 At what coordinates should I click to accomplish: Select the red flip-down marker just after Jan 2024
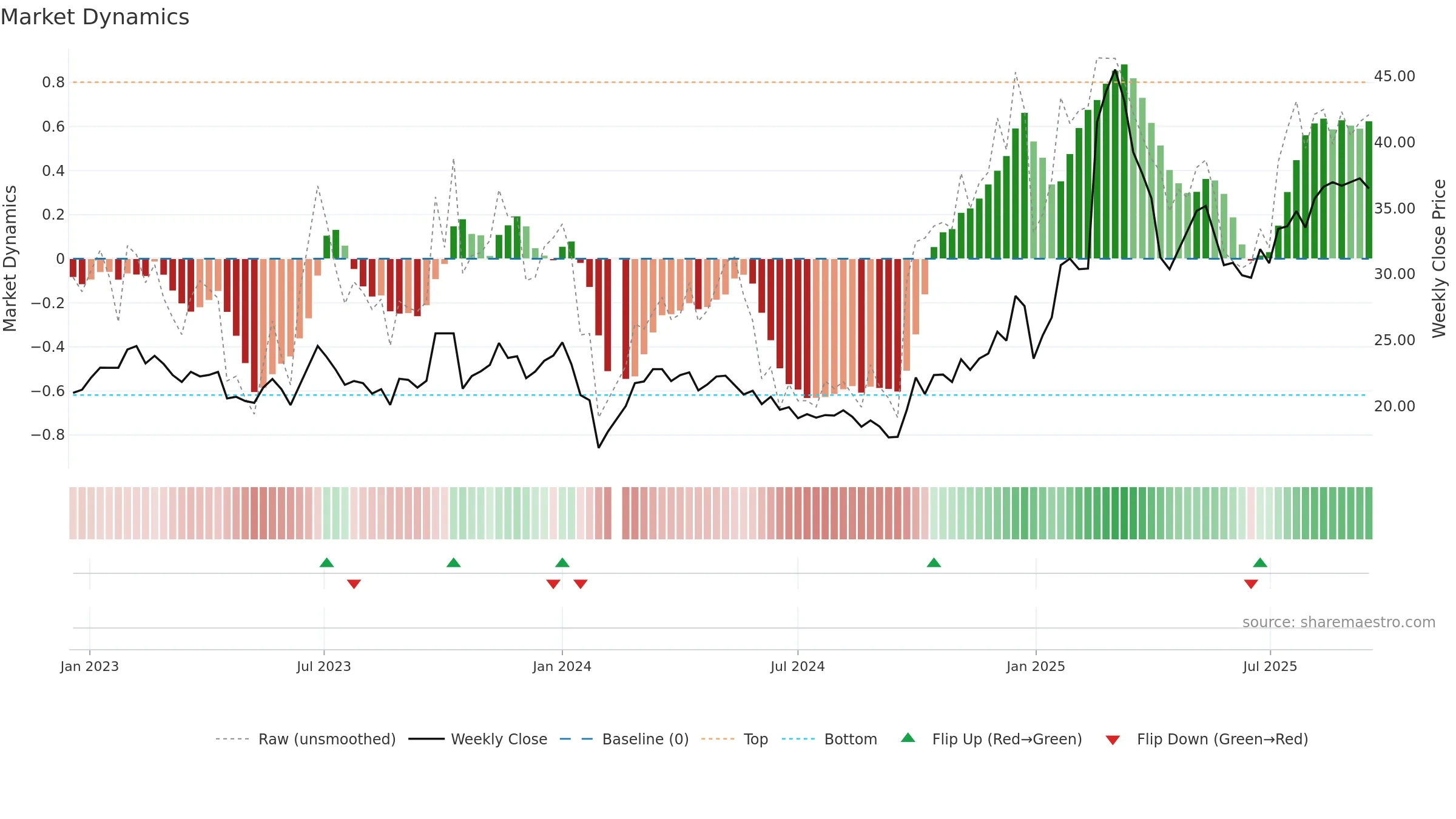coord(581,584)
